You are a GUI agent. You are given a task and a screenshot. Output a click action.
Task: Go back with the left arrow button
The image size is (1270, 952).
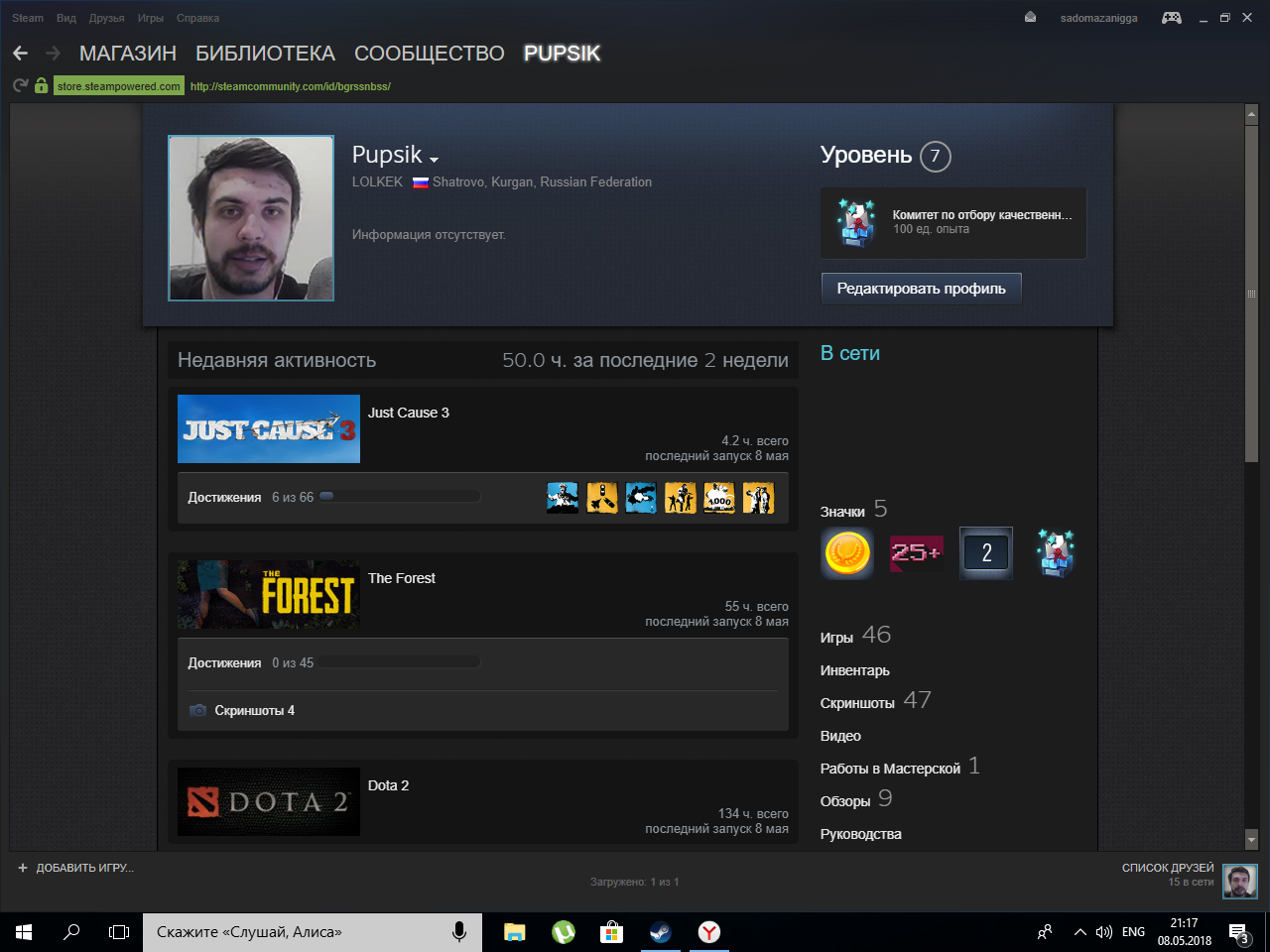[20, 54]
